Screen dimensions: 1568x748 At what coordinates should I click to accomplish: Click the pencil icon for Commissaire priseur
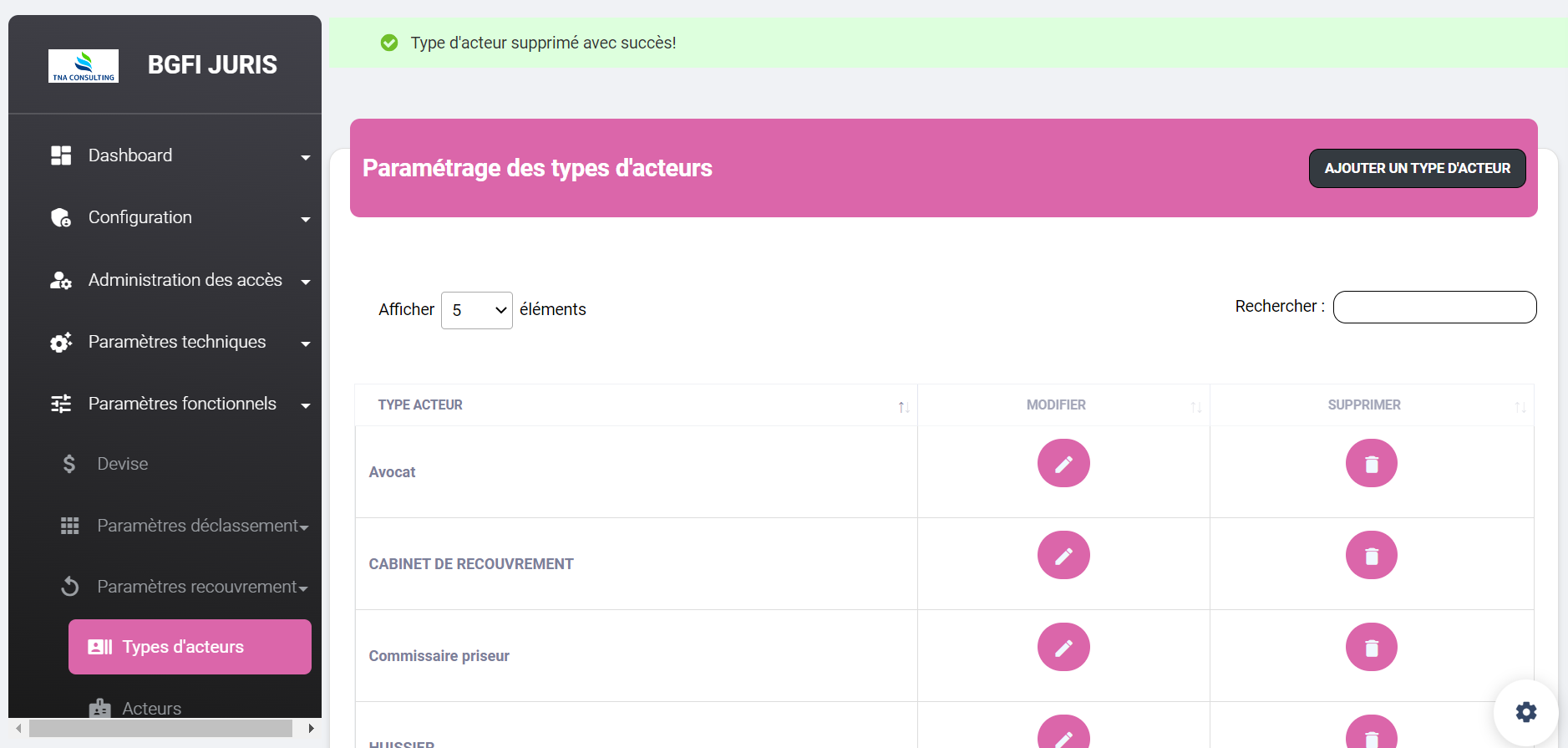coord(1063,647)
